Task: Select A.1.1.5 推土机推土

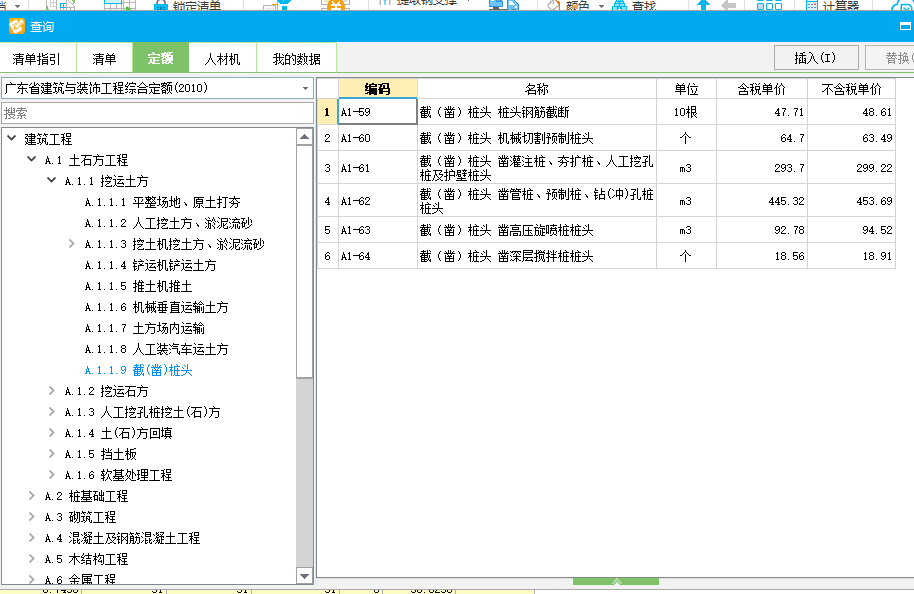Action: coord(138,286)
